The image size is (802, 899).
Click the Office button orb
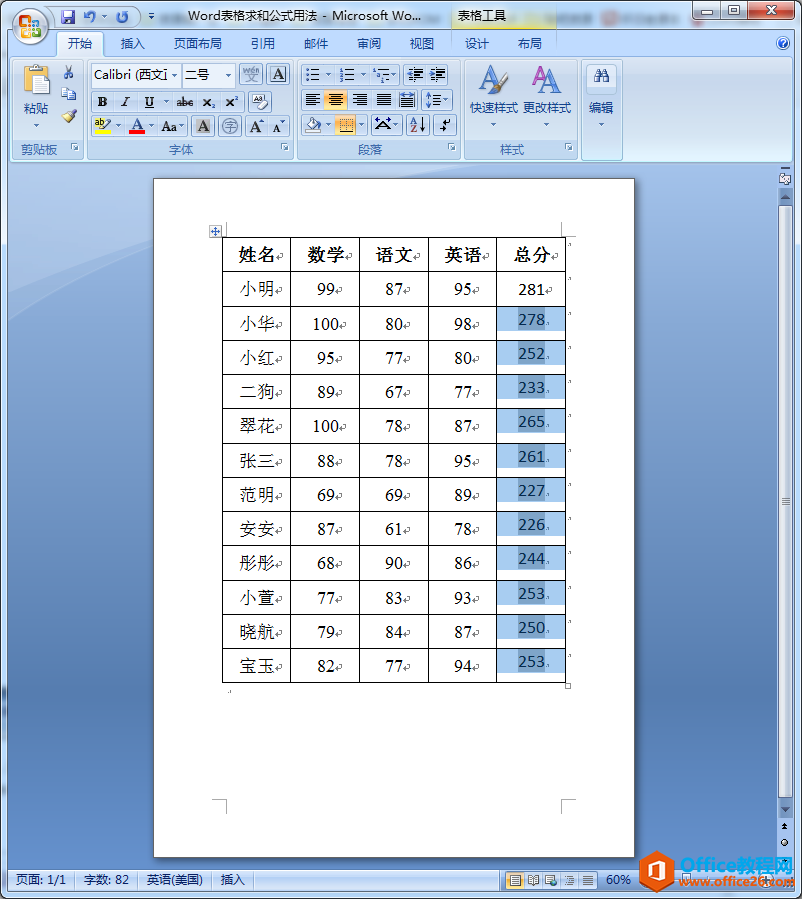tap(30, 26)
